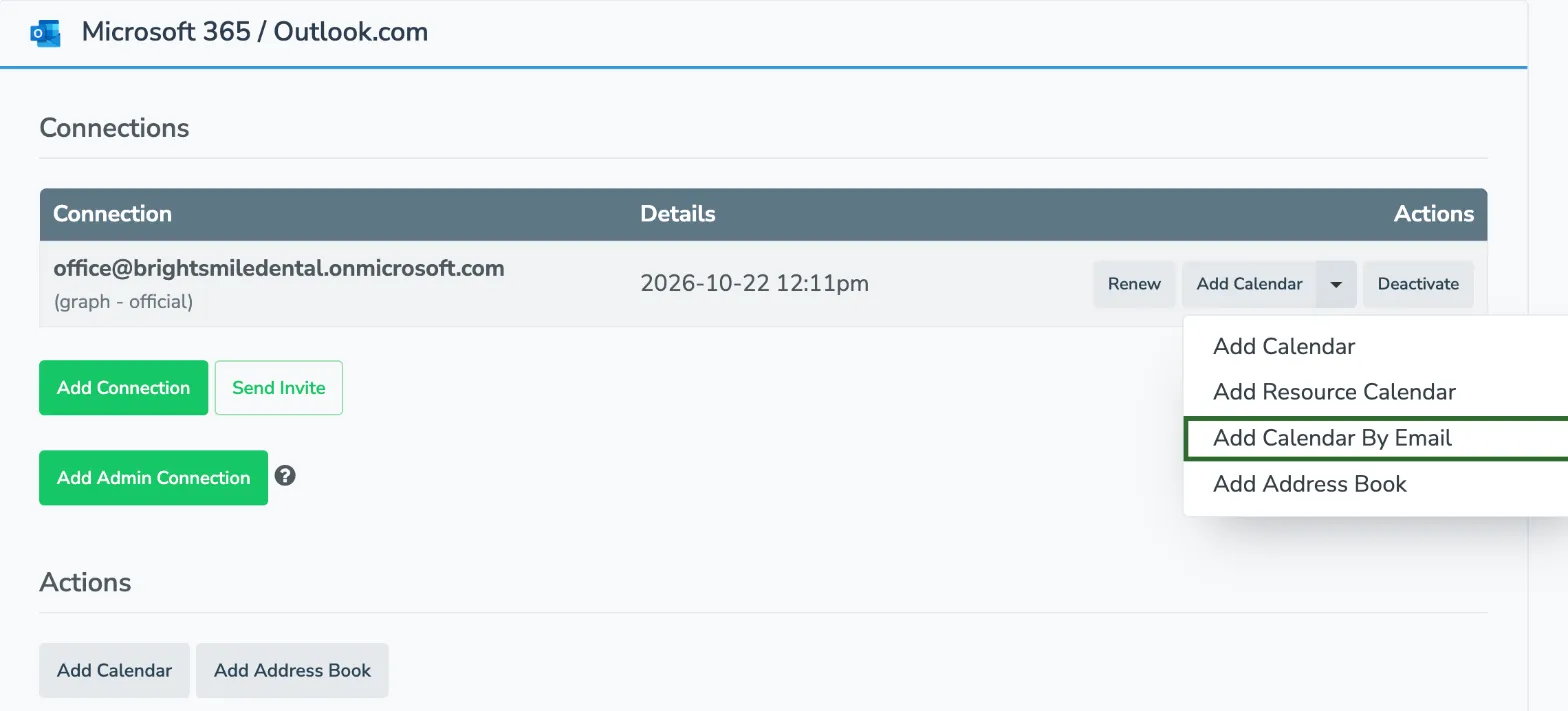
Task: Click the Send Invite button
Action: tap(279, 388)
